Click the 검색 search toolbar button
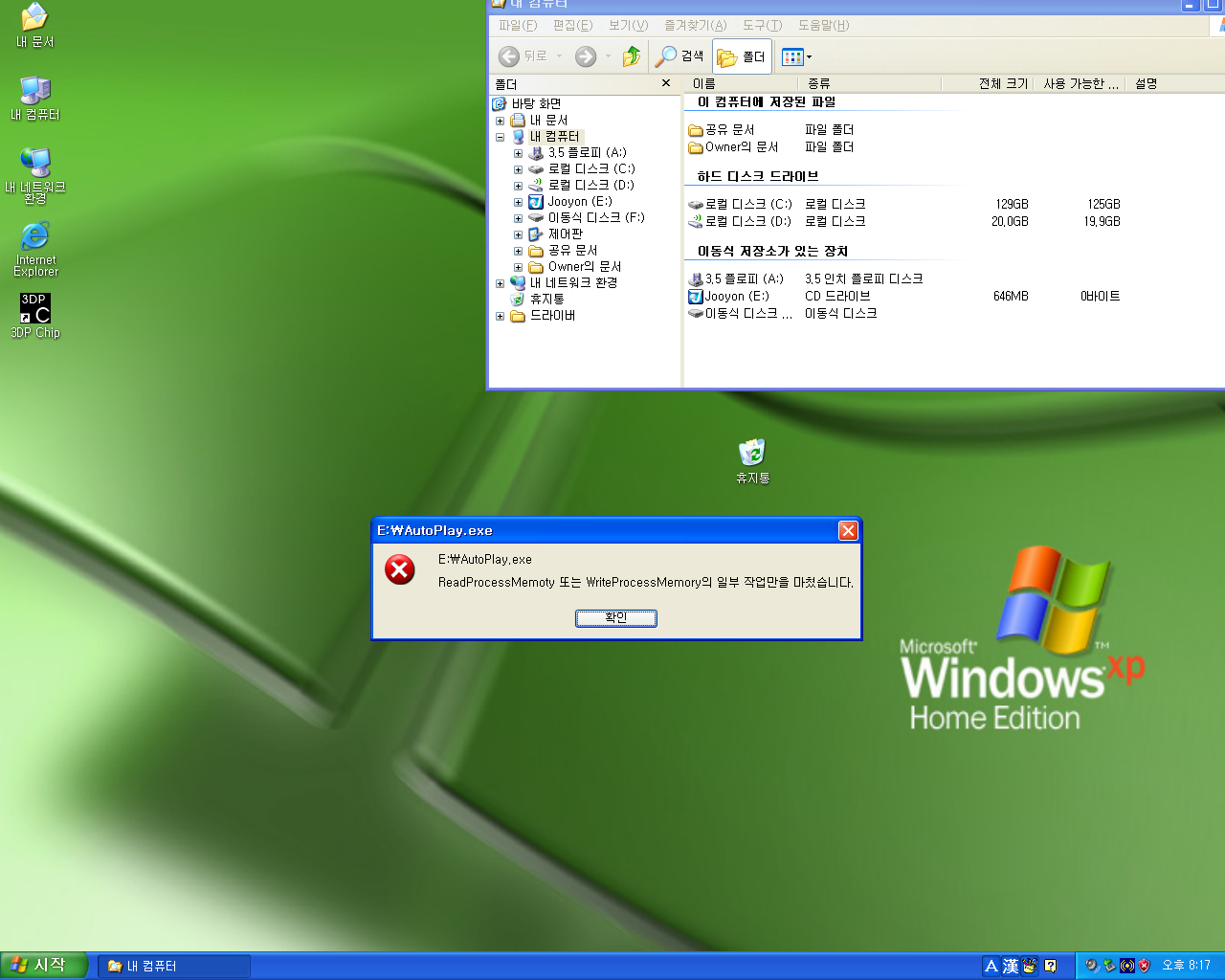The image size is (1225, 980). click(x=679, y=56)
